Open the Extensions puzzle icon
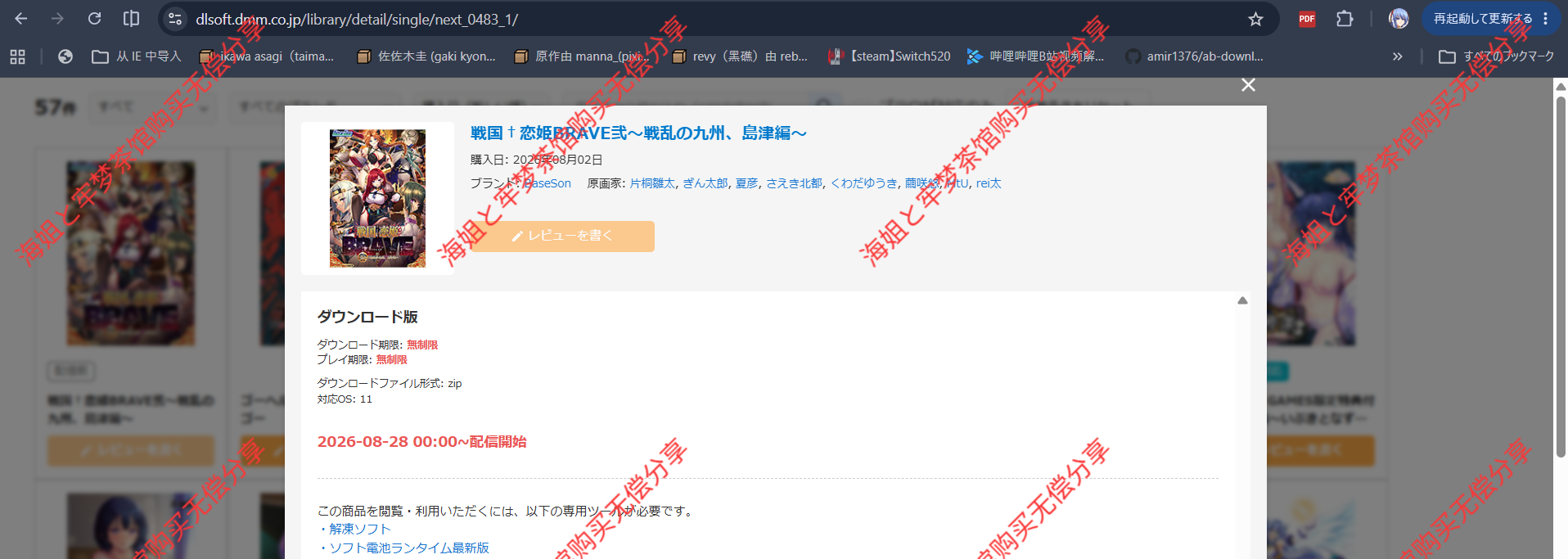Viewport: 1568px width, 559px height. (1345, 19)
